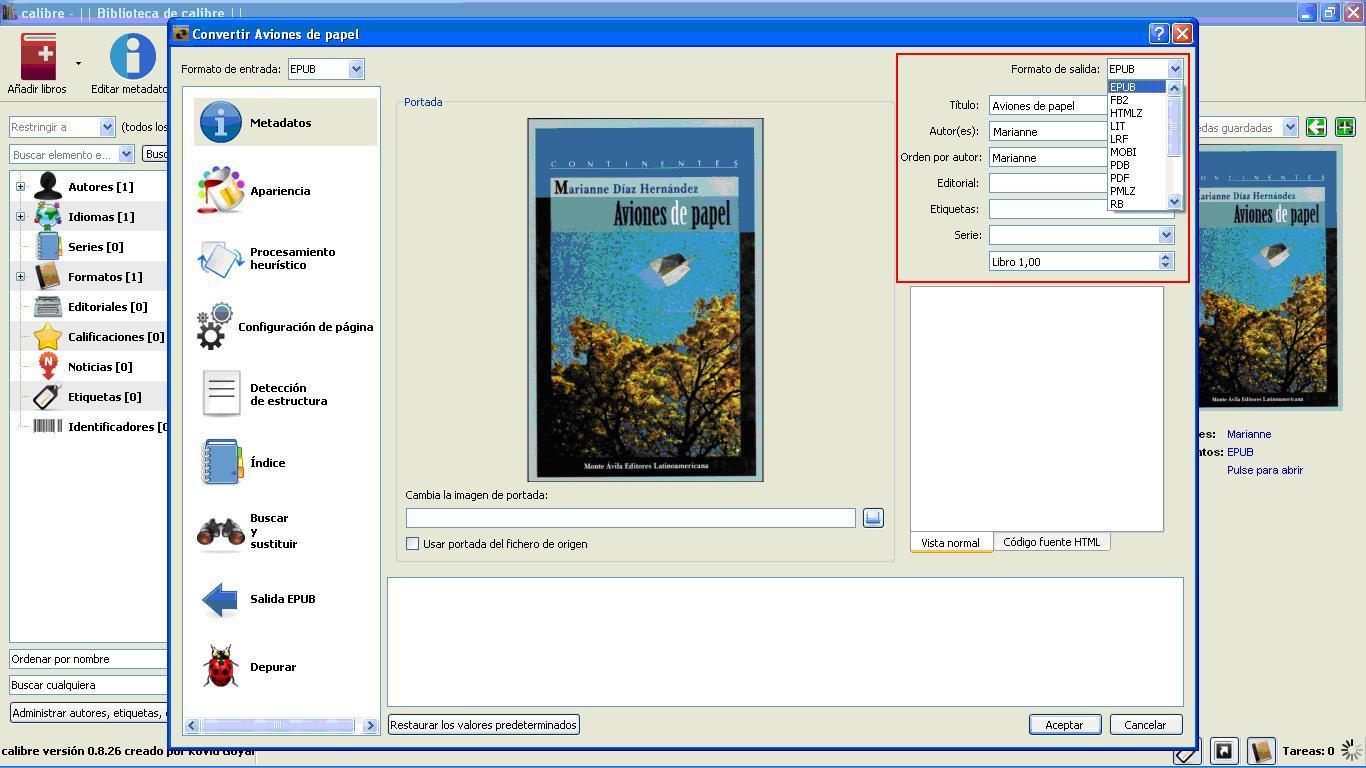Select Detección de estructura section

pos(285,394)
